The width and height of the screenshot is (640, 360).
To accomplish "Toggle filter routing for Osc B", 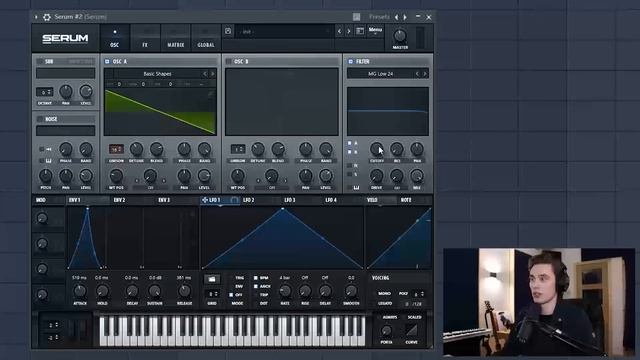I will pyautogui.click(x=350, y=152).
